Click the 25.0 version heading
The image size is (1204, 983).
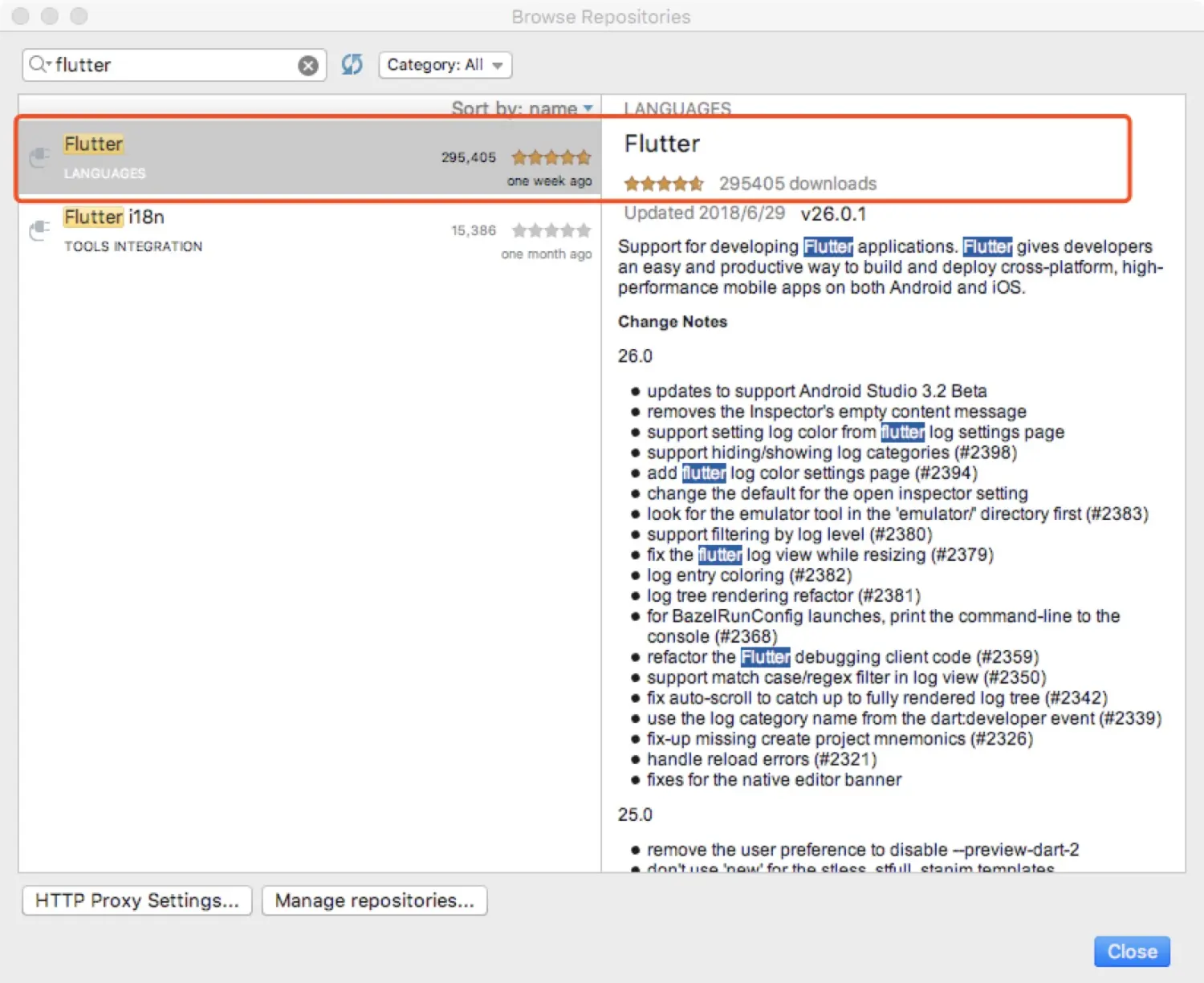635,814
